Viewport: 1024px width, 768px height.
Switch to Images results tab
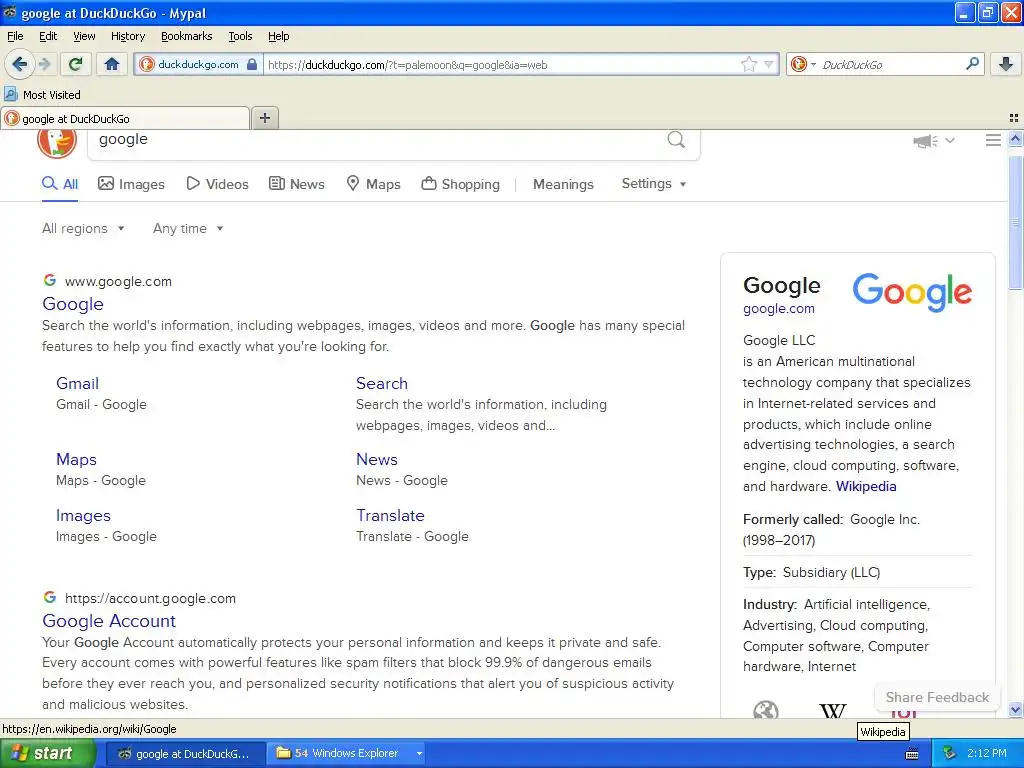click(x=131, y=184)
